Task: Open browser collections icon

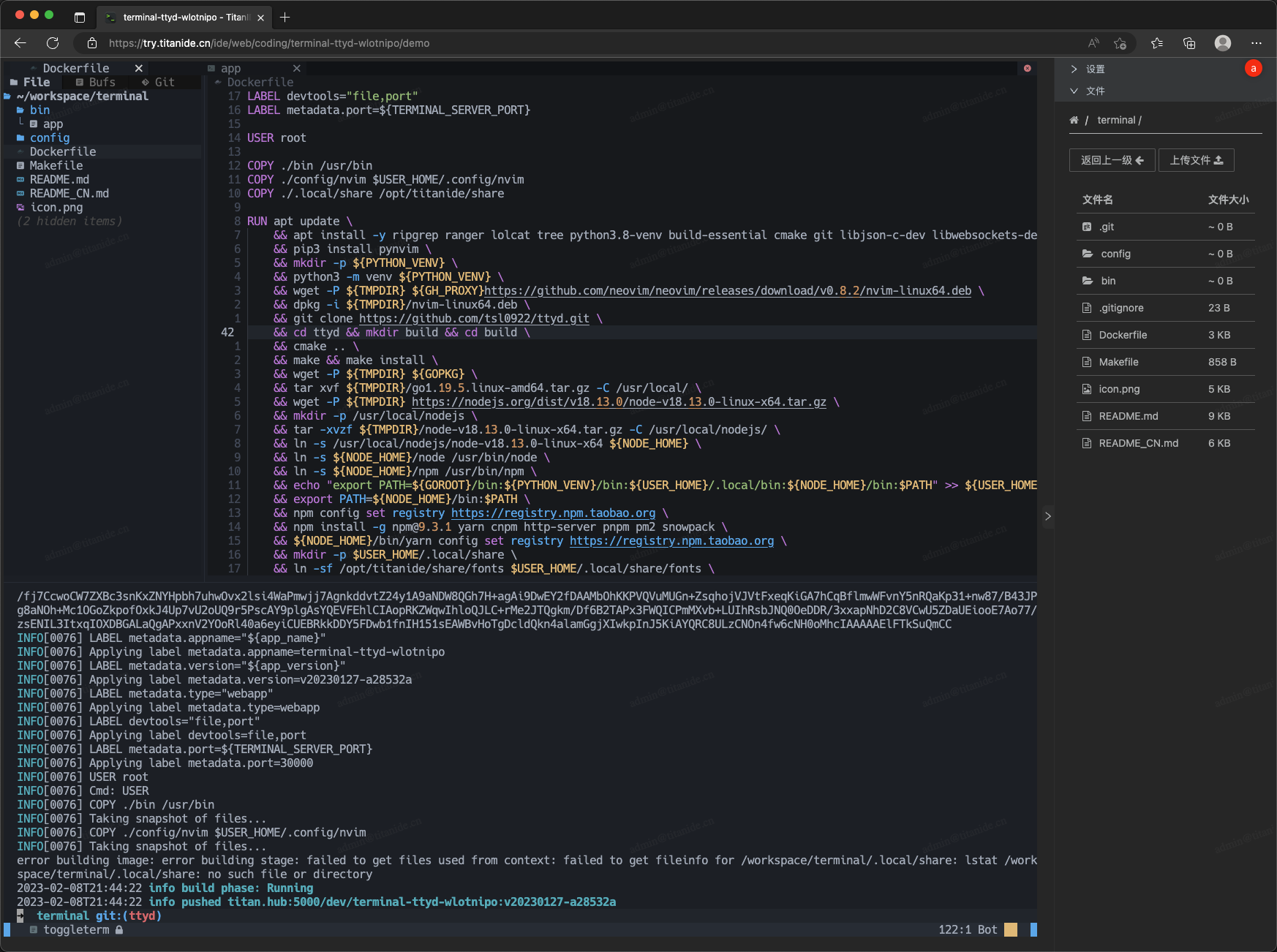Action: click(x=1189, y=43)
